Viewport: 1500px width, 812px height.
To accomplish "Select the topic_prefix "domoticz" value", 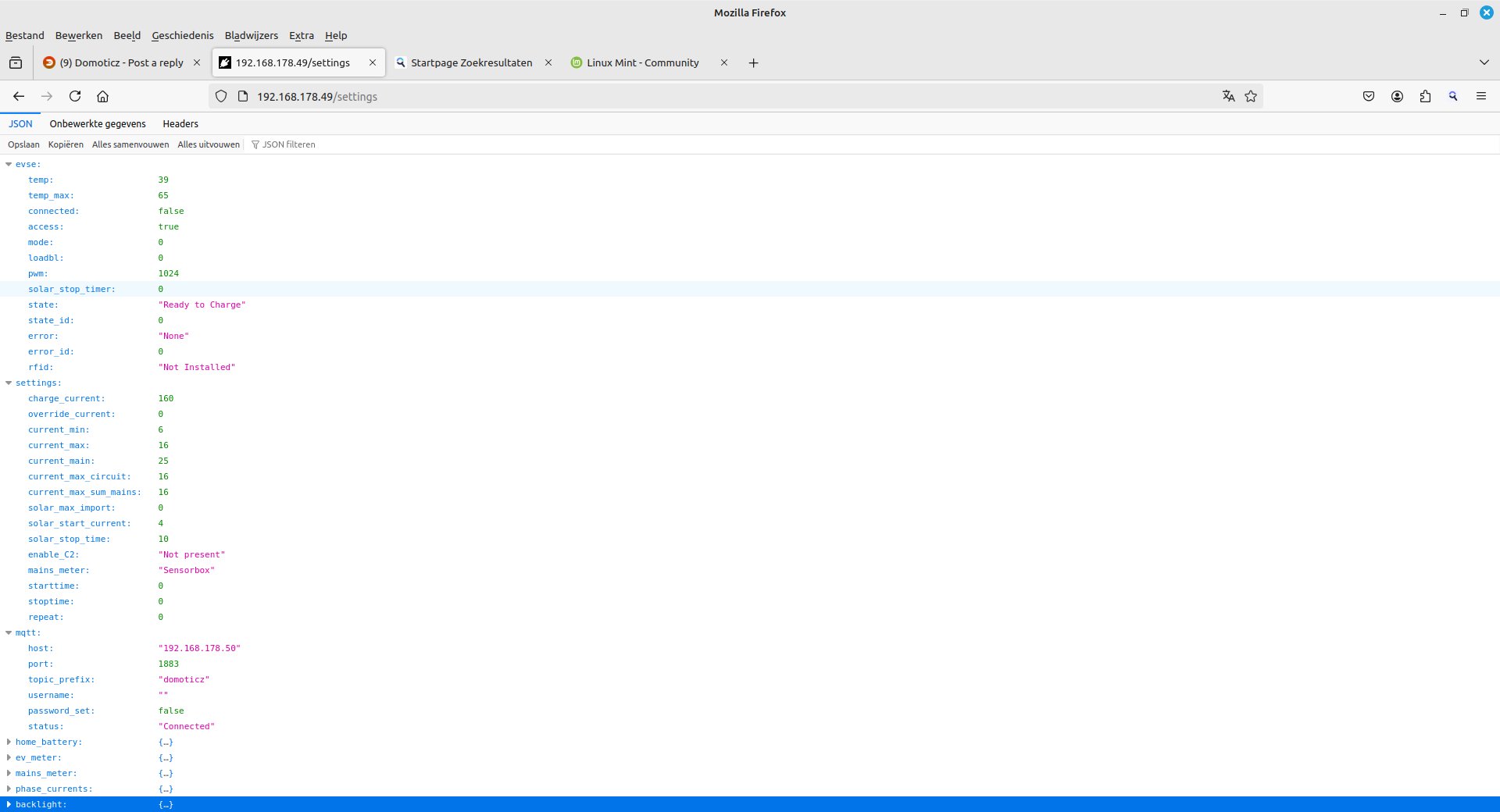I will (184, 679).
